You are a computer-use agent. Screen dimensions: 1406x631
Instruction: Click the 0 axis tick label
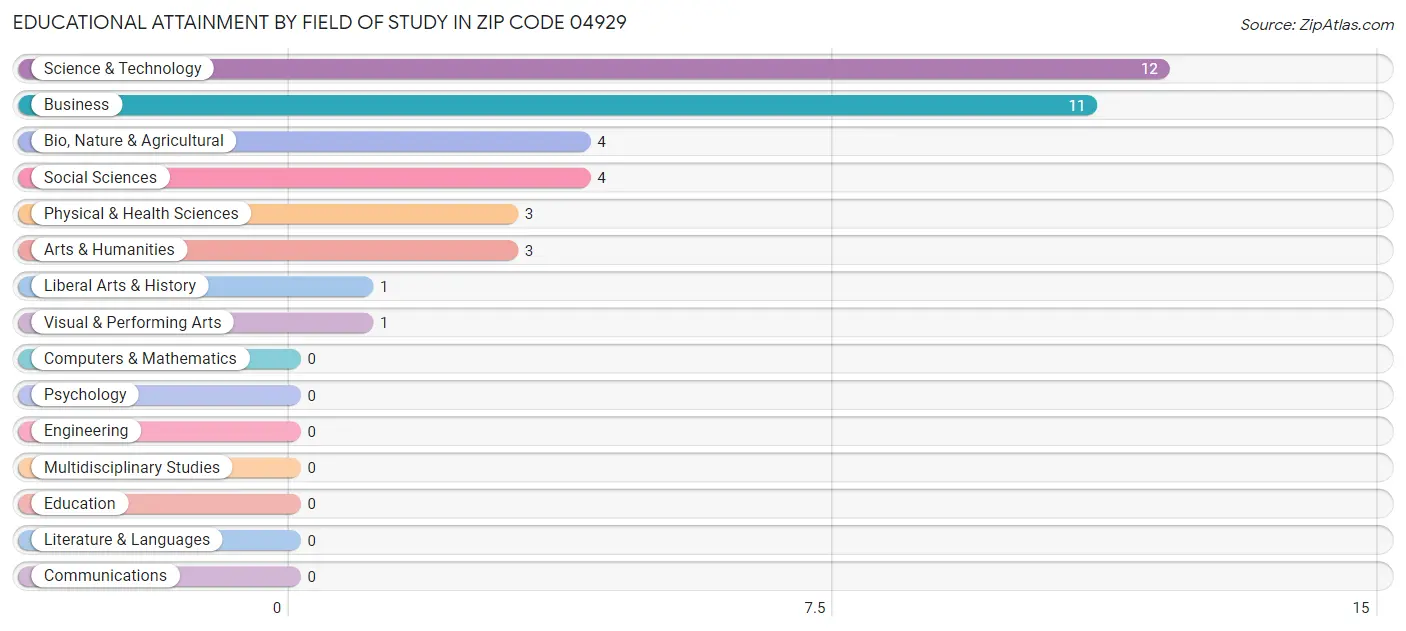click(x=277, y=608)
